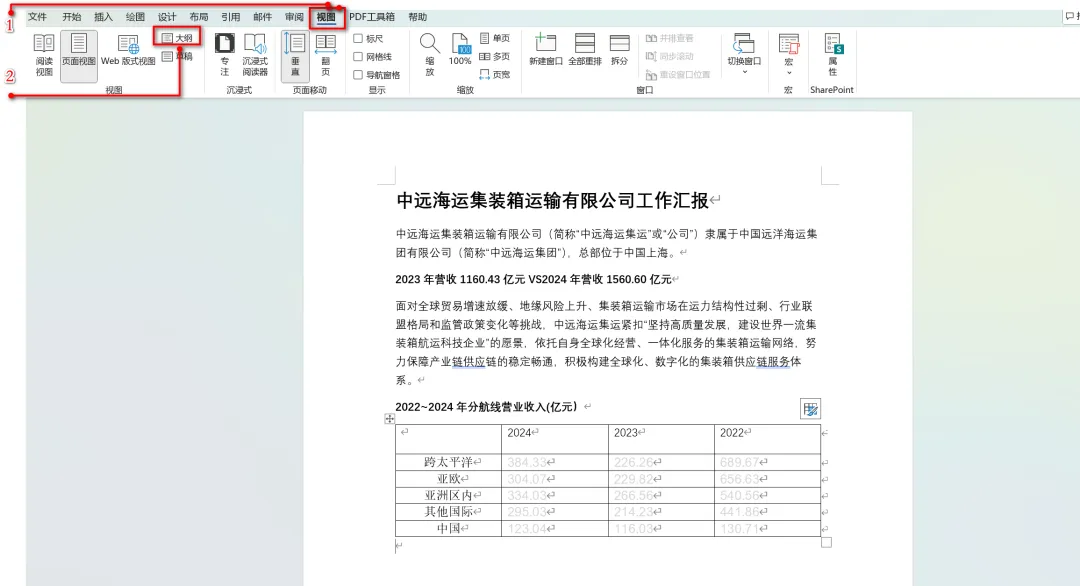The width and height of the screenshot is (1080, 586).
Task: Click the 其他国际 row label cell
Action: [x=448, y=512]
